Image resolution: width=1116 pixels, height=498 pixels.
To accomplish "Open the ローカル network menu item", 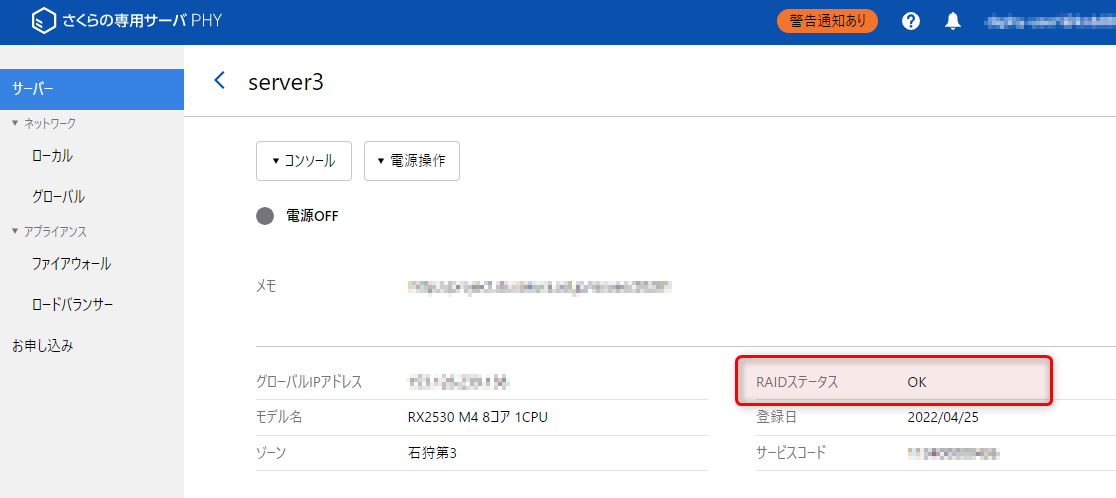I will [x=52, y=156].
